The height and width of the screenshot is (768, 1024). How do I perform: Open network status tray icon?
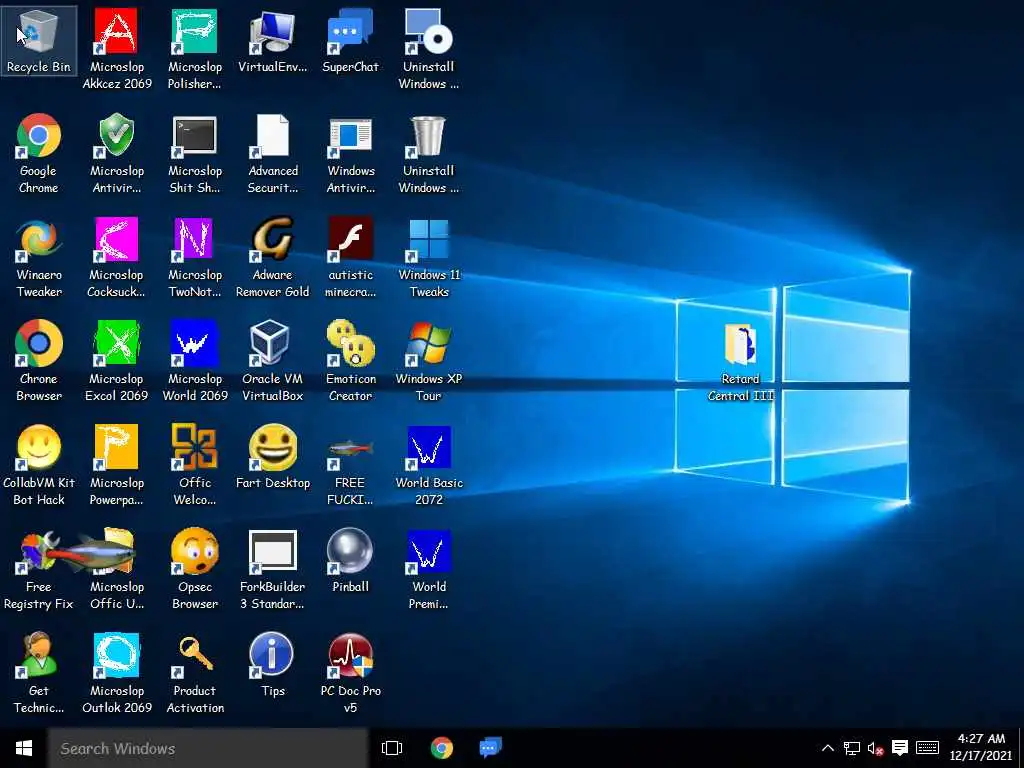852,748
